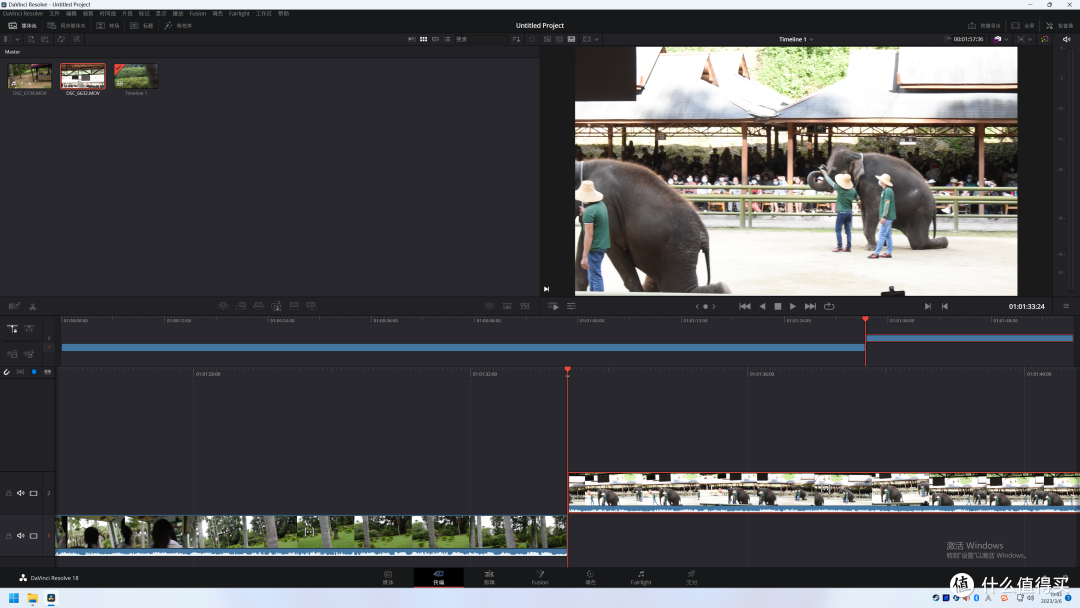This screenshot has width=1080, height=608.
Task: Mute audio with the speaker icon
Action: (x=1066, y=39)
